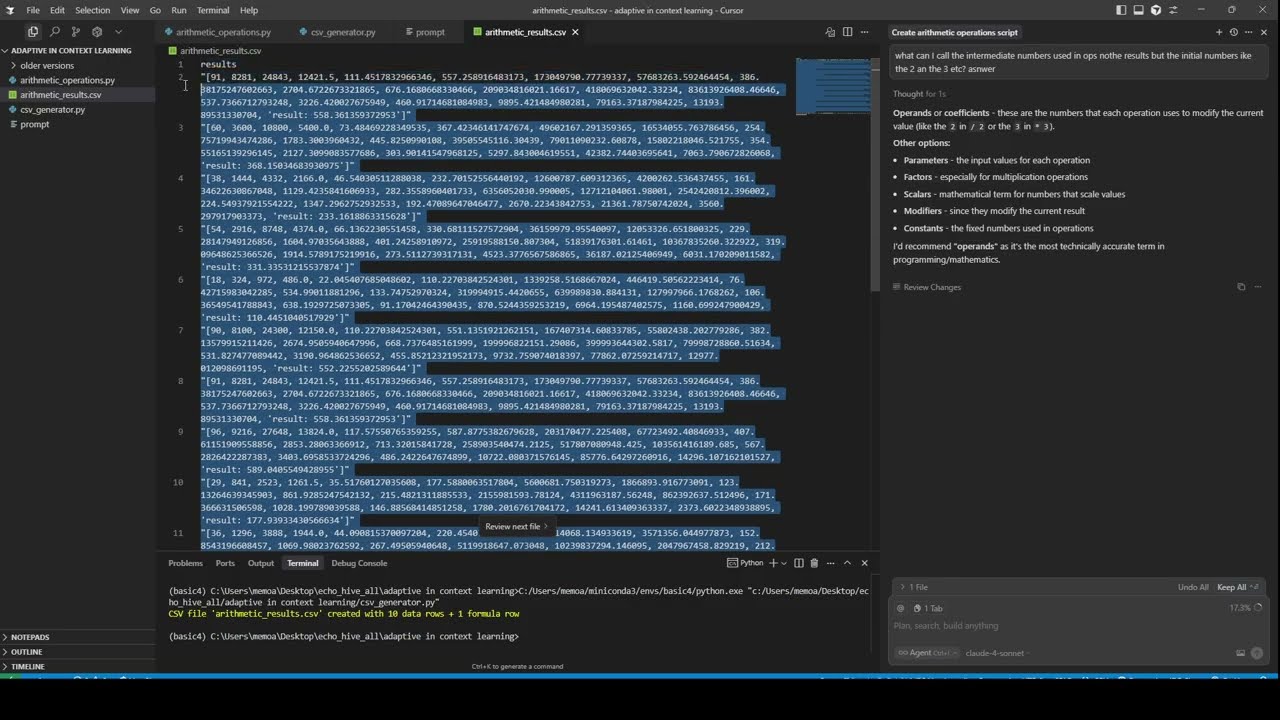Open the Terminal menu
The image size is (1280, 720).
click(213, 10)
